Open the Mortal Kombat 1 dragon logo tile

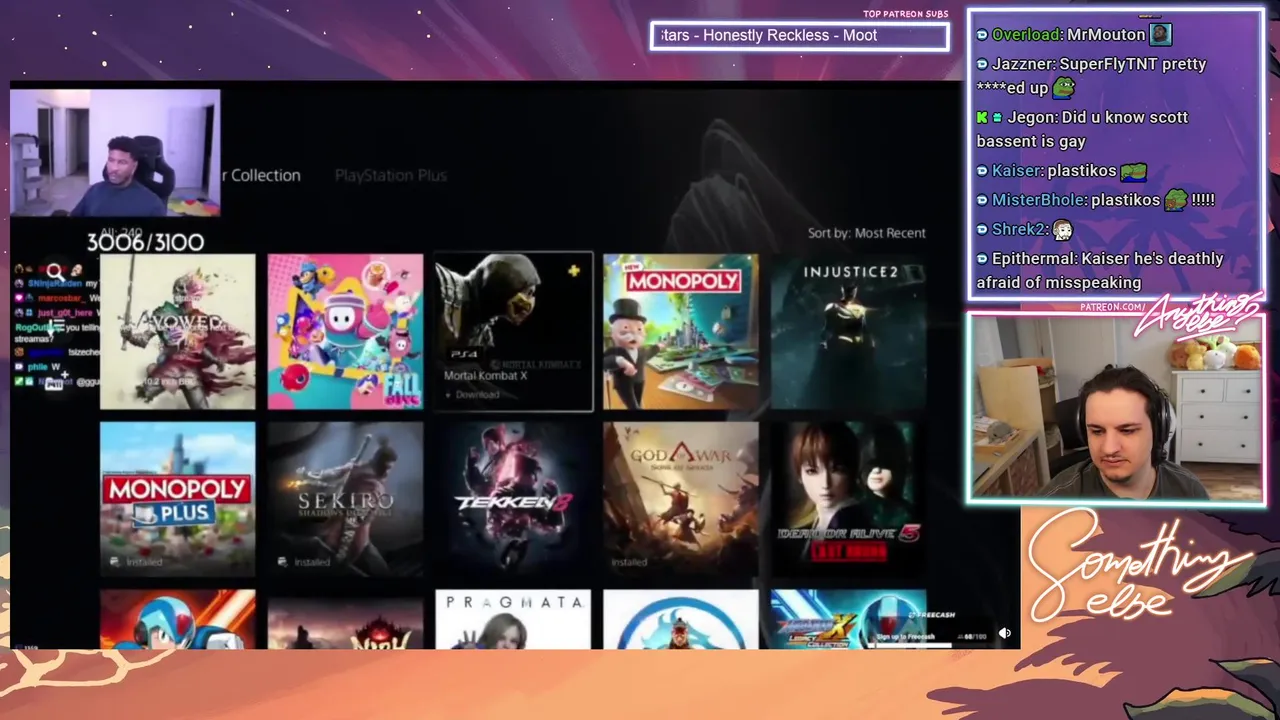click(681, 619)
